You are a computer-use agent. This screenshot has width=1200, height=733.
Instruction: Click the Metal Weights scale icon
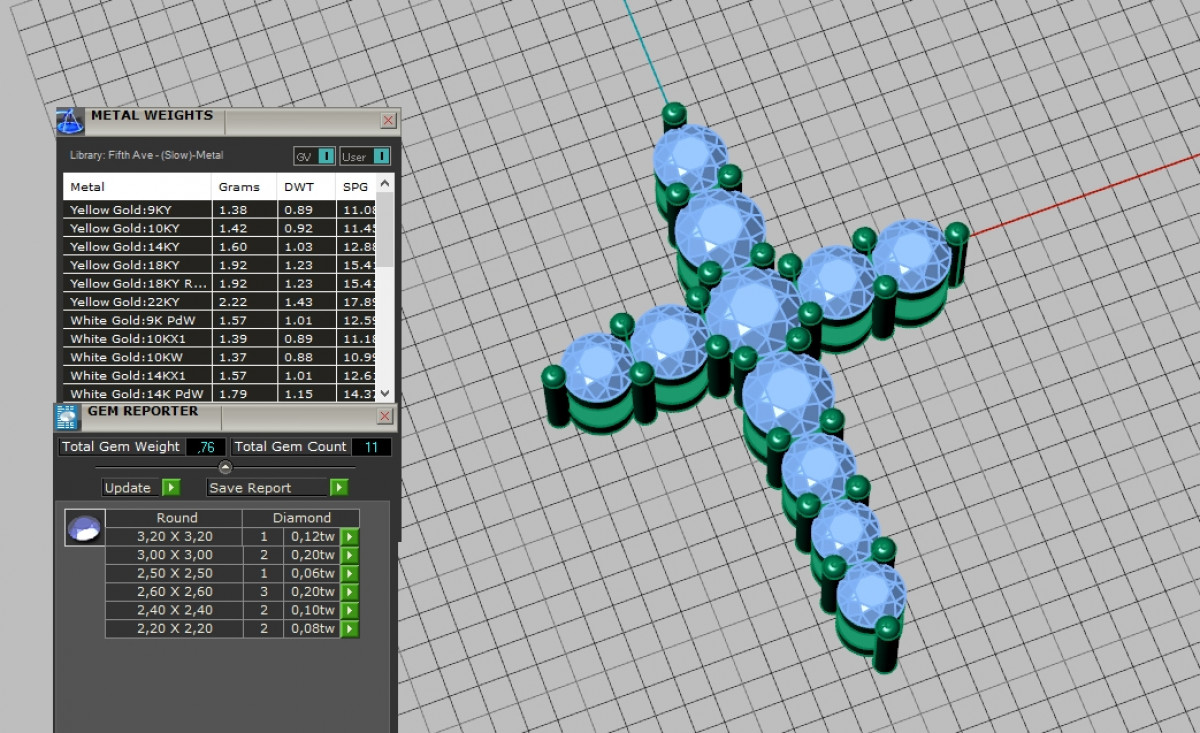[x=70, y=122]
